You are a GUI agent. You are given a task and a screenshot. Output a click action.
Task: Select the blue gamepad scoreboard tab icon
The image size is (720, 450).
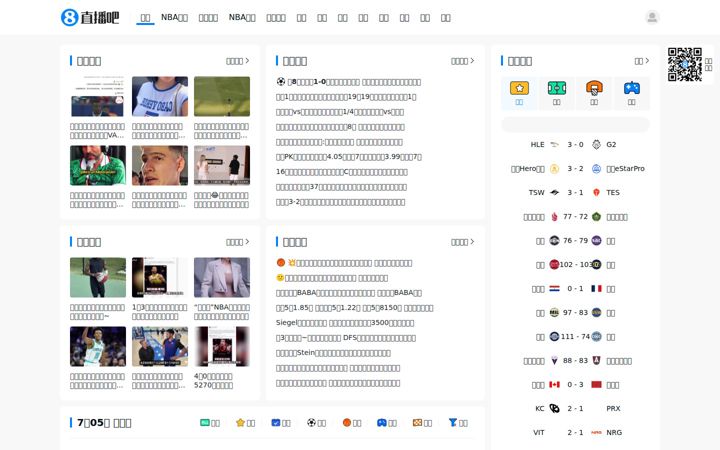click(x=631, y=88)
